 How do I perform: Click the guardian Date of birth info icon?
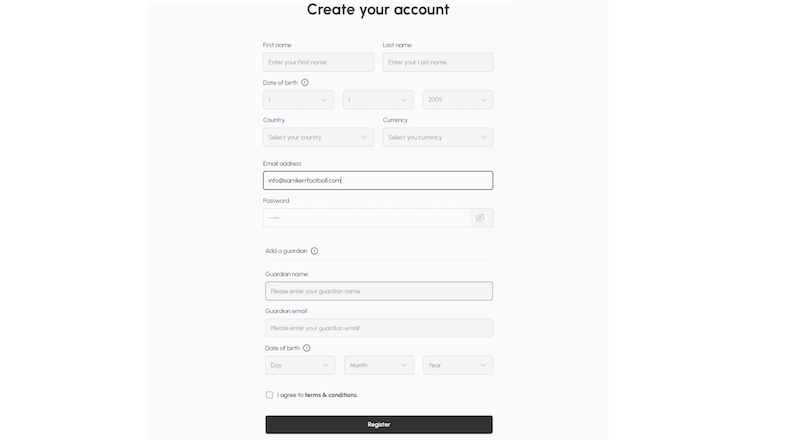(x=306, y=348)
